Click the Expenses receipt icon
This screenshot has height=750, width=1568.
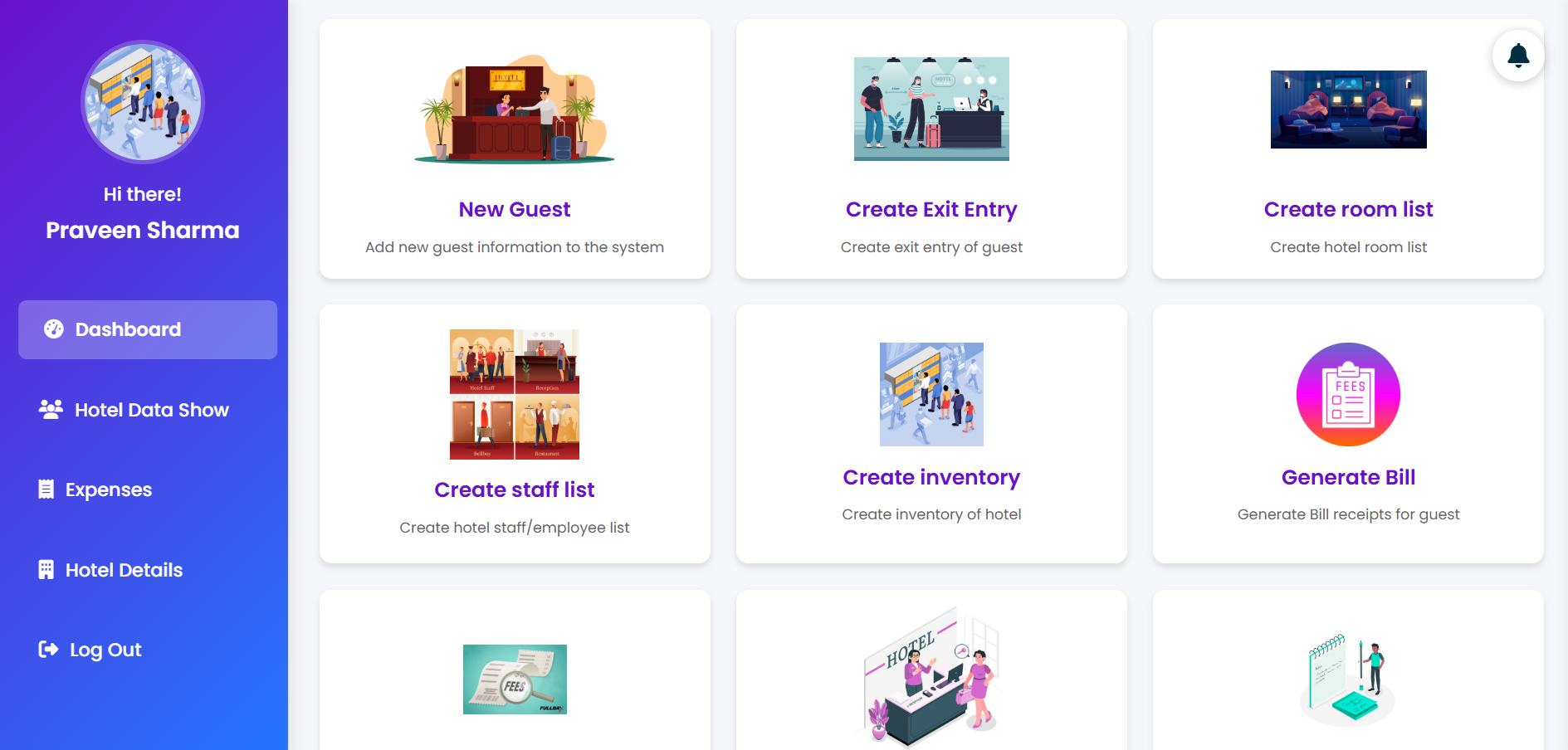(x=46, y=489)
